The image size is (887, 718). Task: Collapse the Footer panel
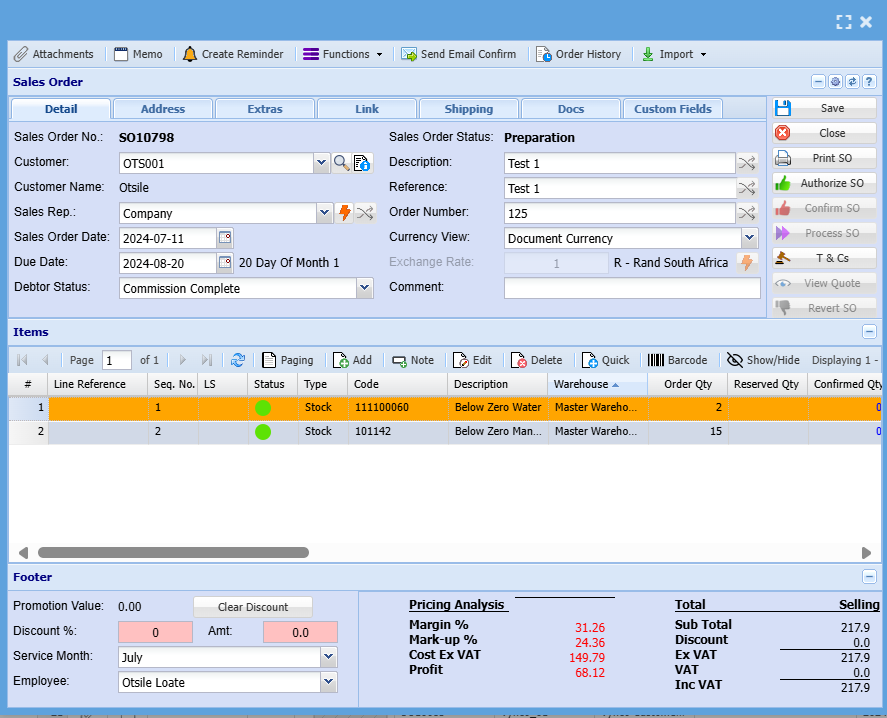coord(869,577)
